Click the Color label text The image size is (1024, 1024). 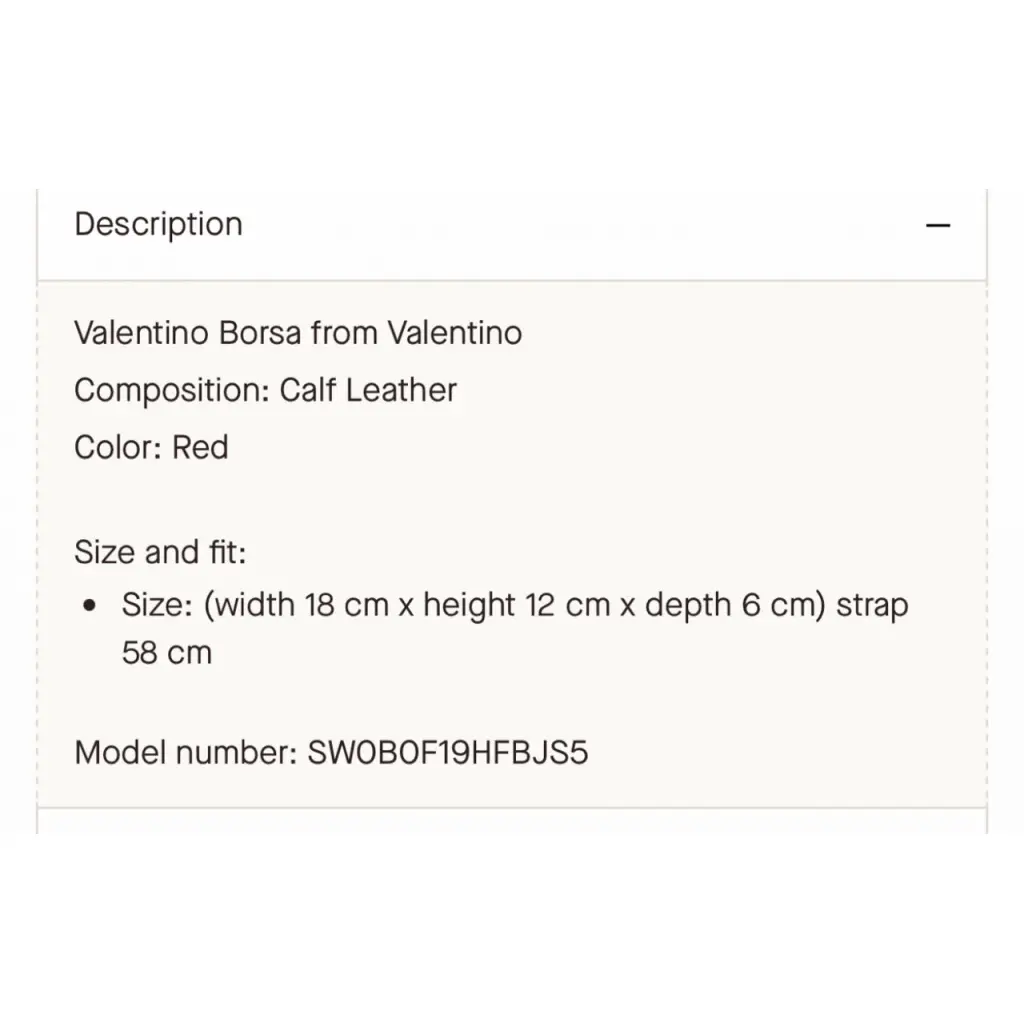point(118,447)
